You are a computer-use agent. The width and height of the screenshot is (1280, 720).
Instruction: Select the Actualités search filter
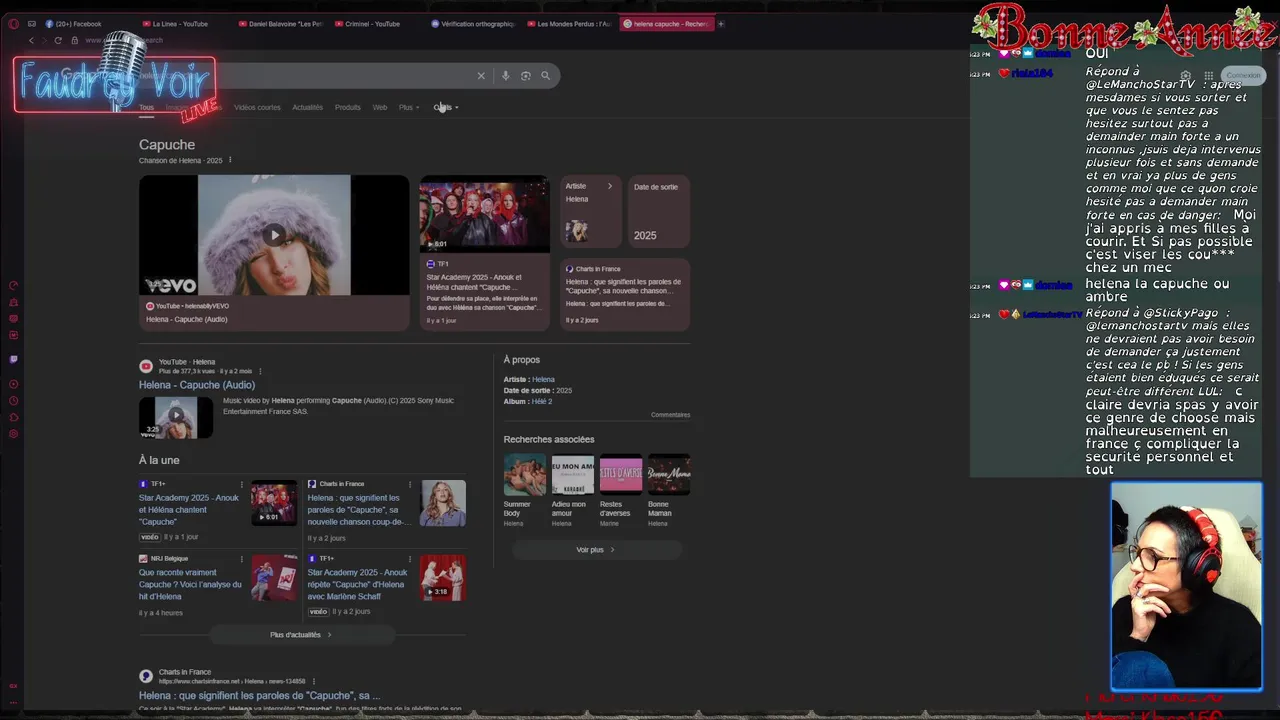307,107
